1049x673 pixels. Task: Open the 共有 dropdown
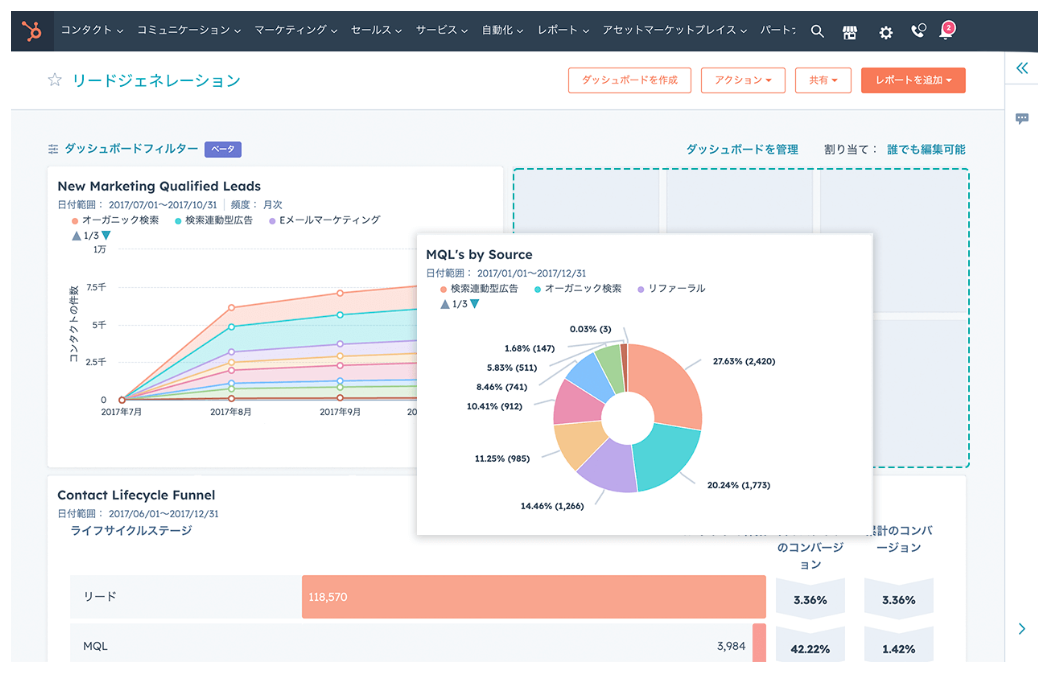click(823, 80)
